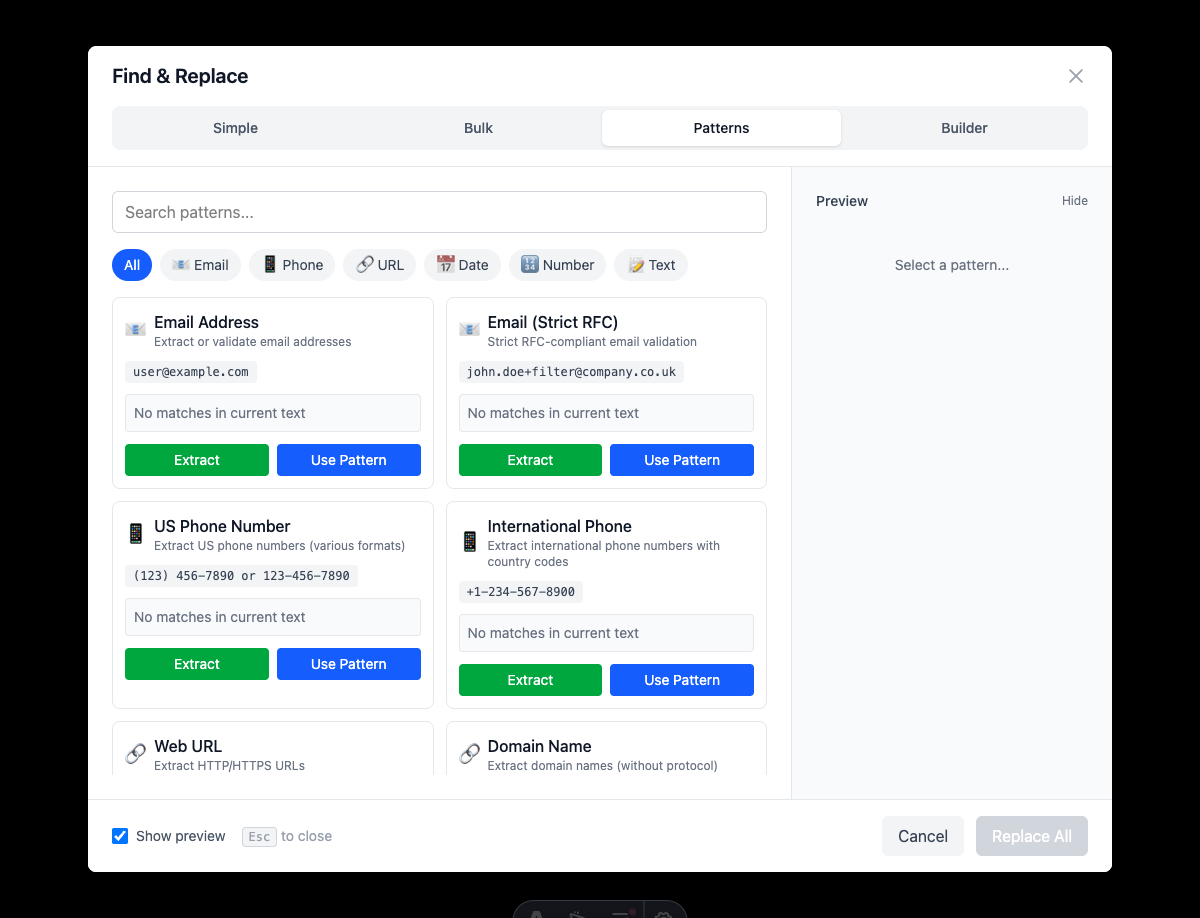Screen dimensions: 1200x918
Task: Filter patterns by the Email category chip
Action: pyautogui.click(x=200, y=265)
